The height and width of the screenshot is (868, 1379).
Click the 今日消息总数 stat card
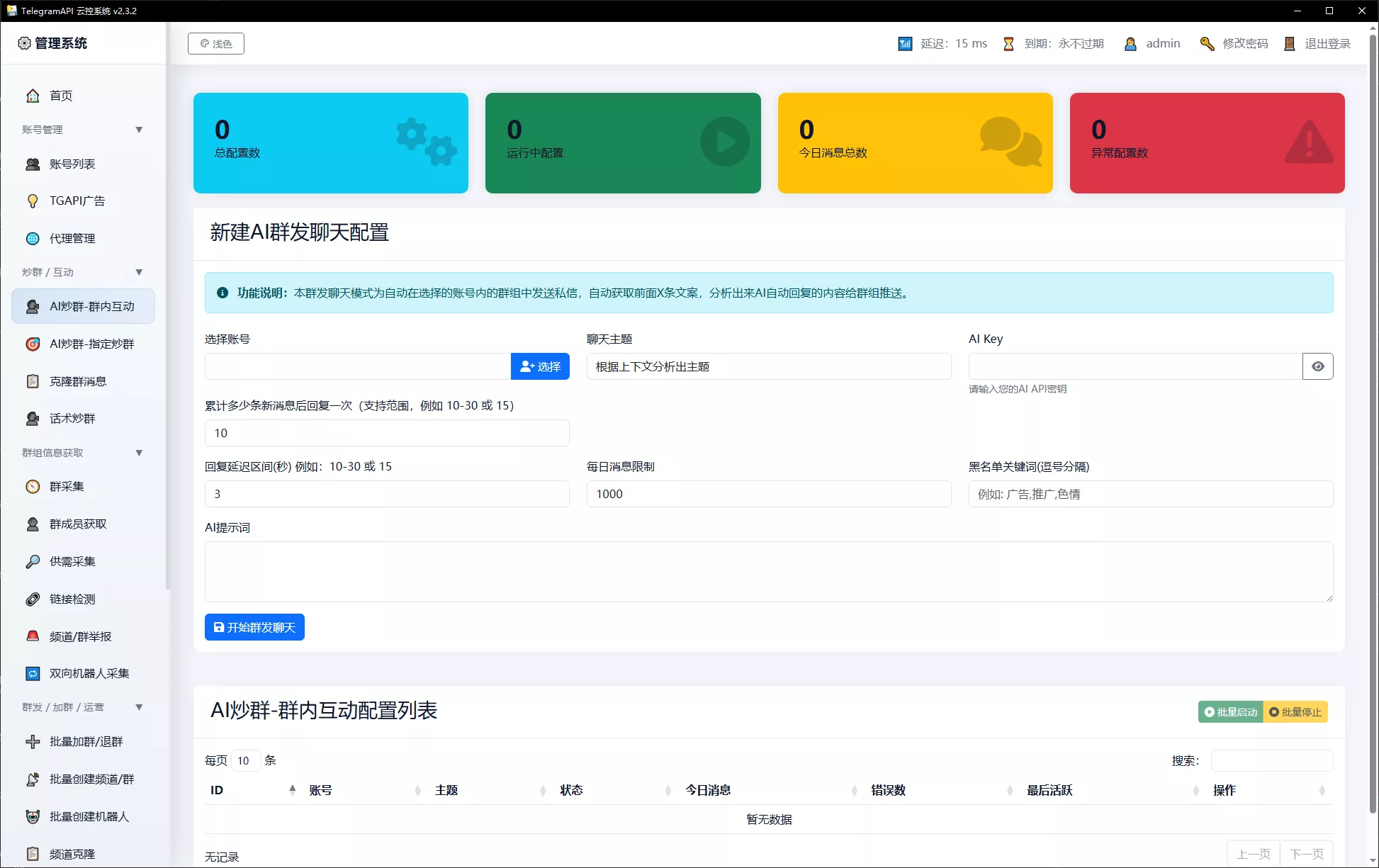(x=915, y=143)
